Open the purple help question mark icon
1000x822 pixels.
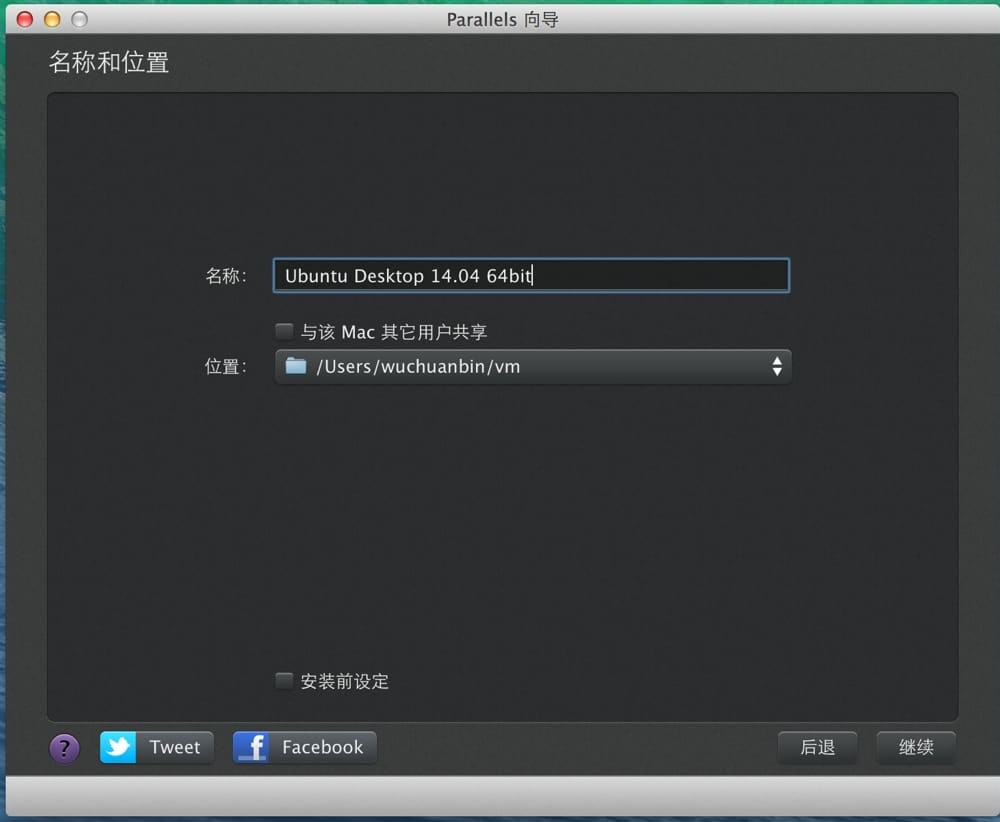tap(64, 748)
